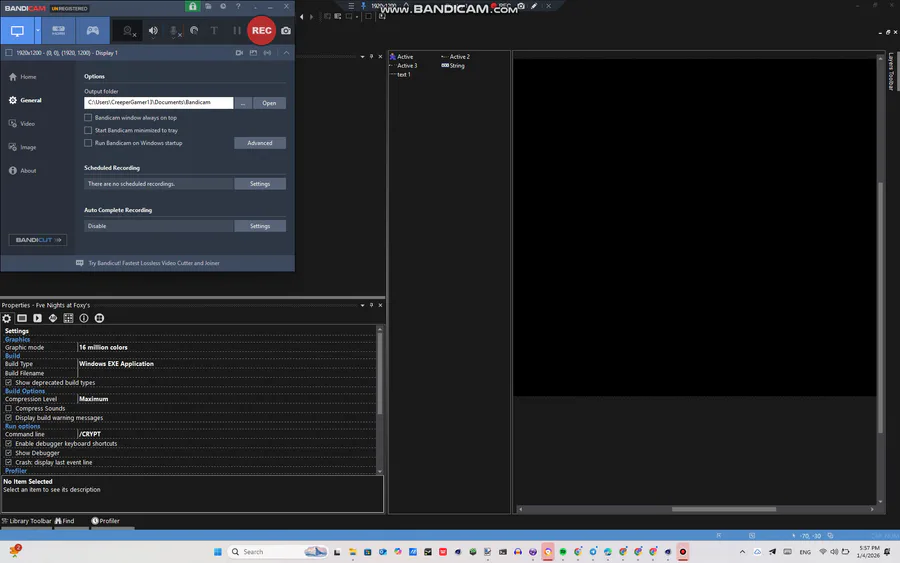
Task: Toggle the Display 1 capture area checkbox
Action: coord(9,53)
